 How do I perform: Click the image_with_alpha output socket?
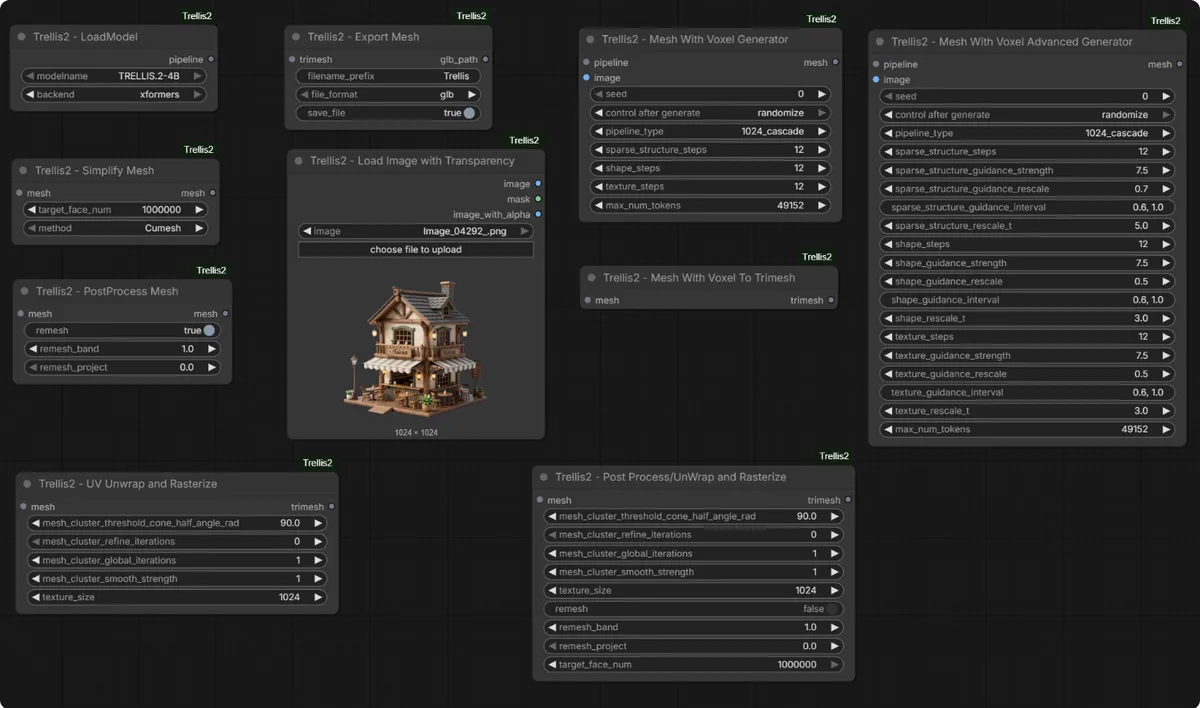pyautogui.click(x=538, y=214)
